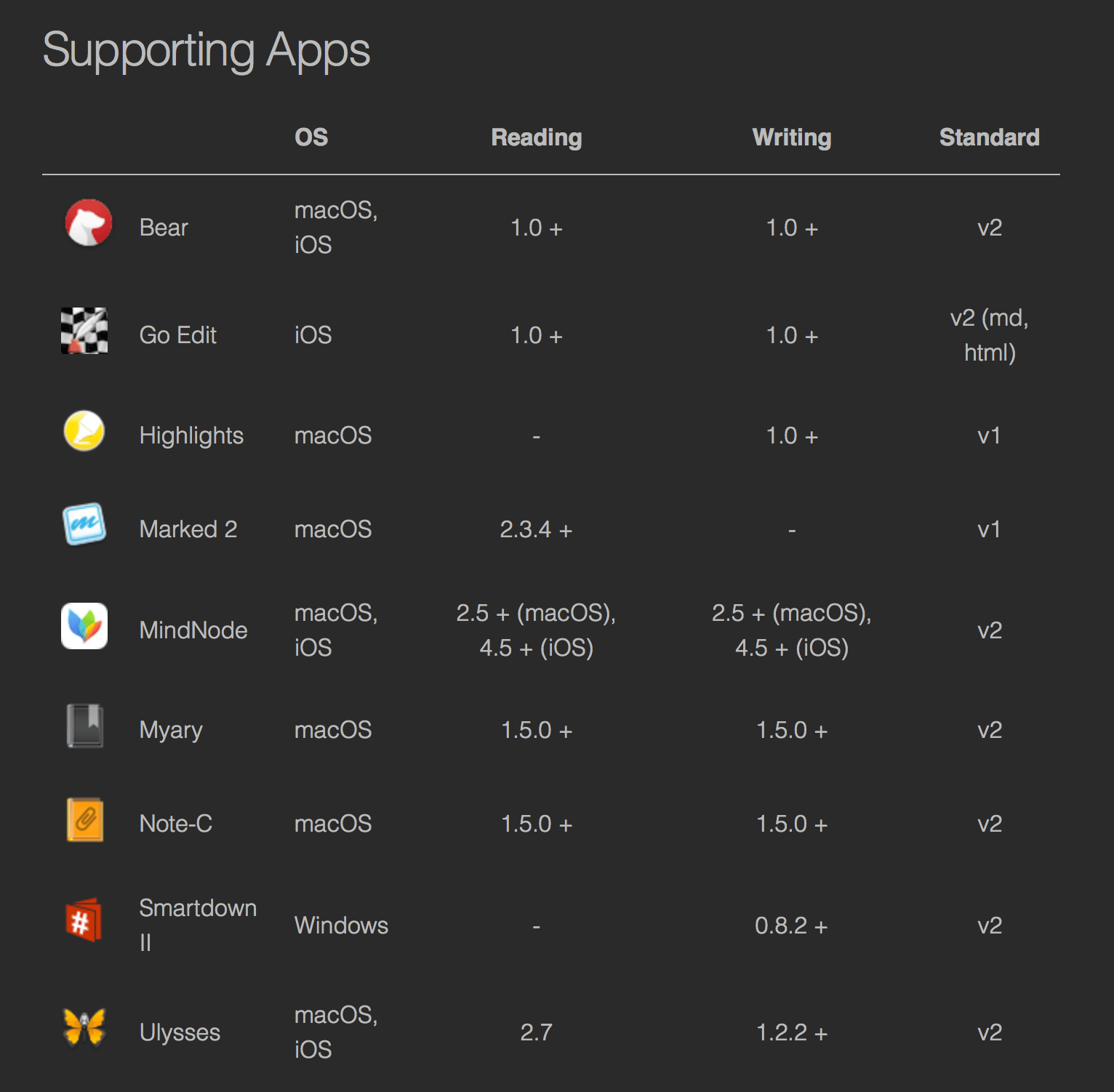Click the Go Edit checkered icon
This screenshot has width=1114, height=1092.
(x=84, y=331)
